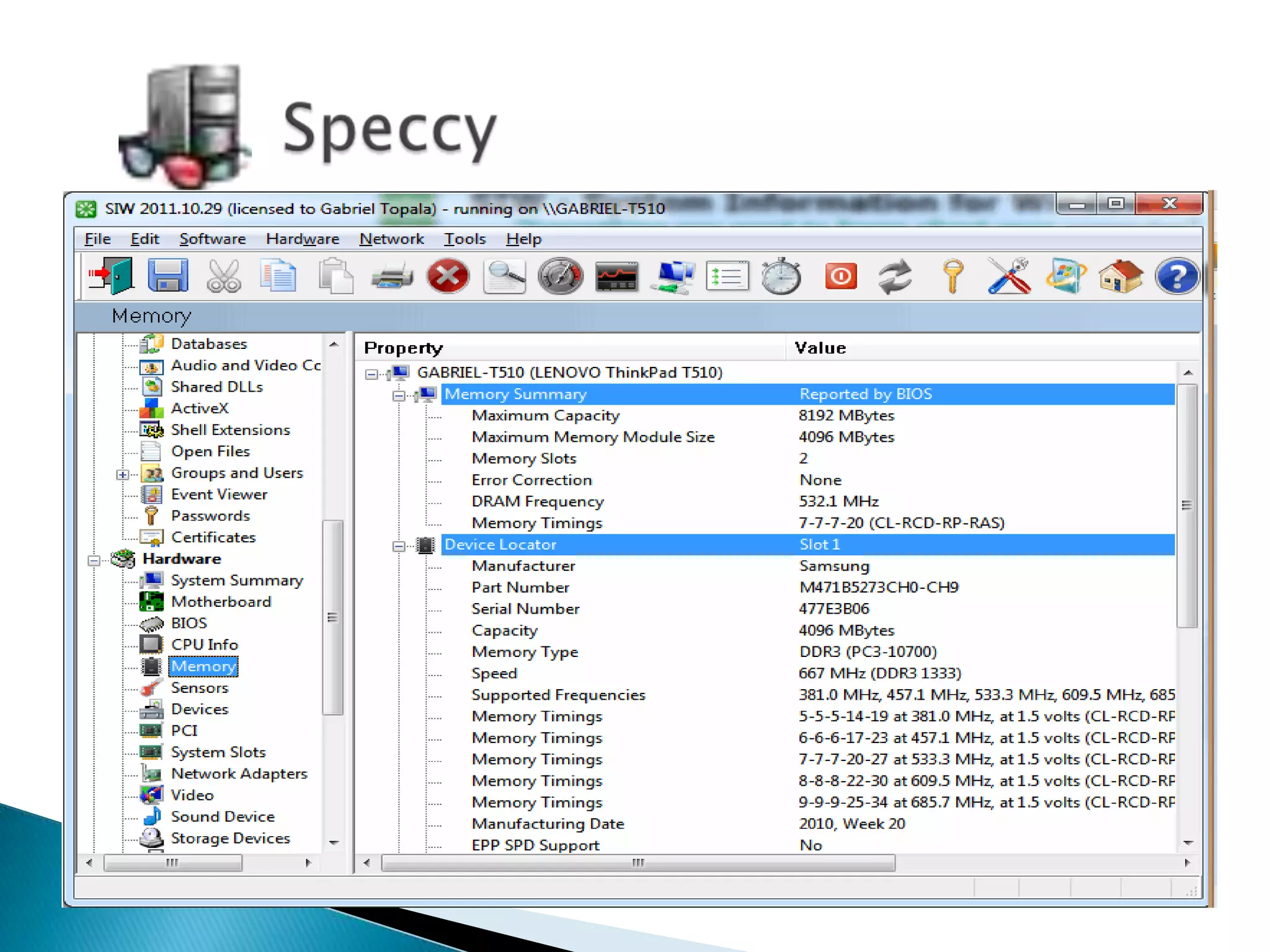Select Network Adapters tree item
This screenshot has width=1270, height=952.
pyautogui.click(x=239, y=773)
